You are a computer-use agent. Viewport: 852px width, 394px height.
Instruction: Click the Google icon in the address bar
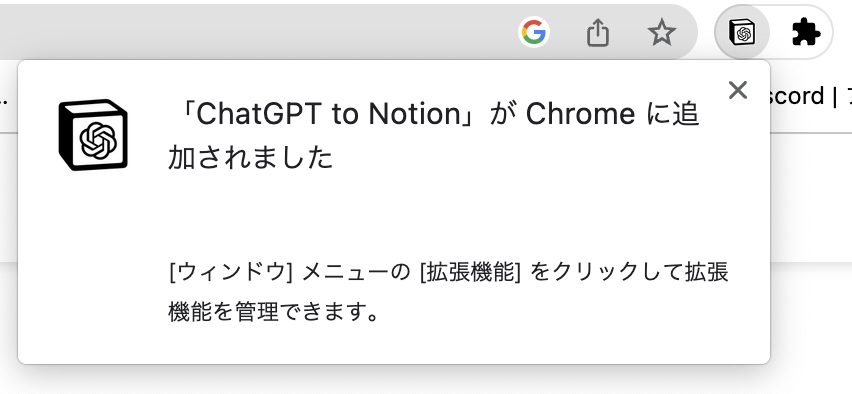click(x=534, y=33)
